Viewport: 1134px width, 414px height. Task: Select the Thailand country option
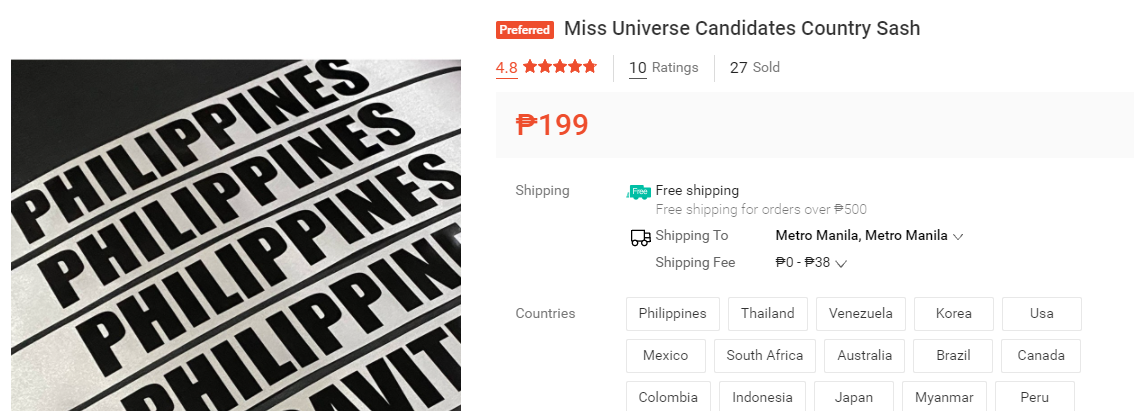[767, 314]
